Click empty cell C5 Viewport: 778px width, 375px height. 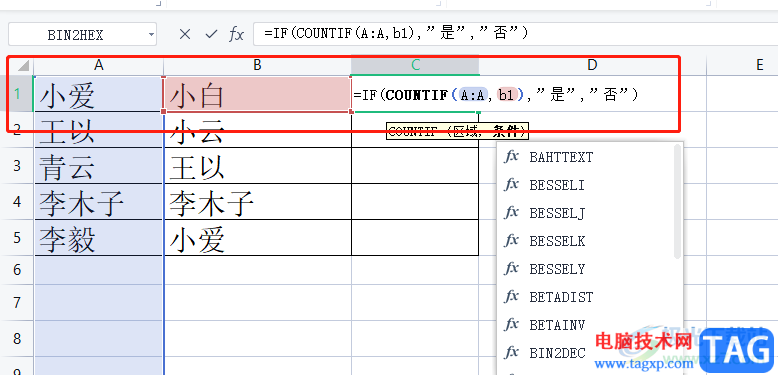click(x=415, y=238)
